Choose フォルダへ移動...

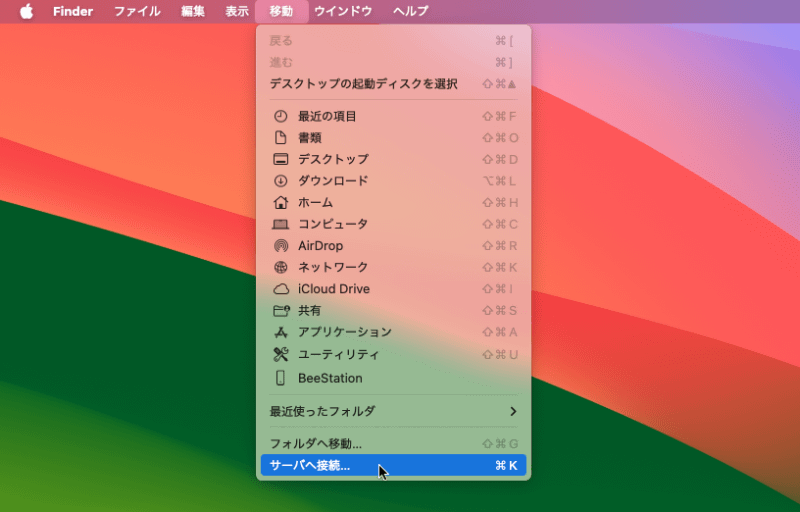pyautogui.click(x=393, y=444)
